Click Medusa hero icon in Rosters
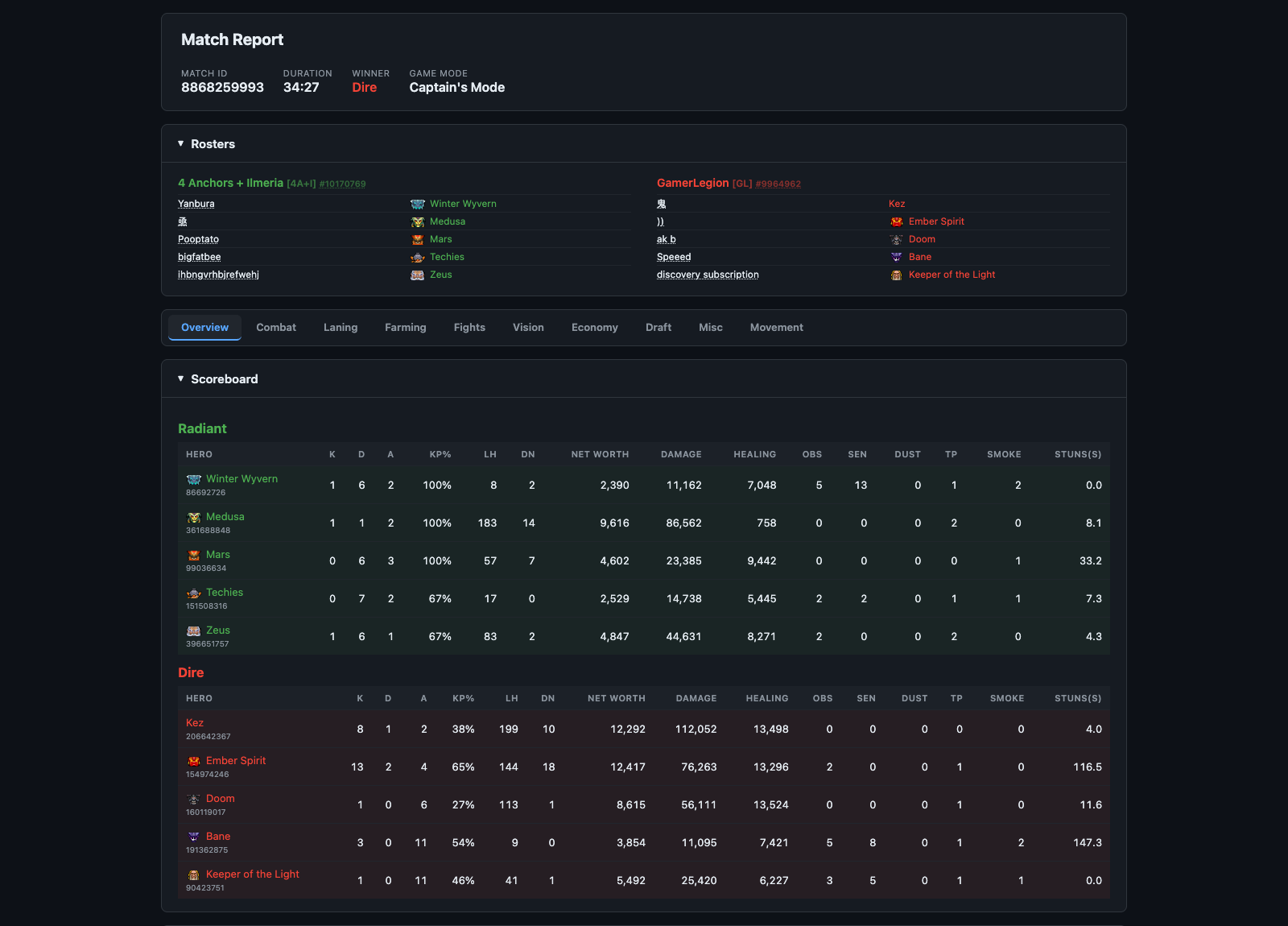The height and width of the screenshot is (926, 1288). point(418,222)
